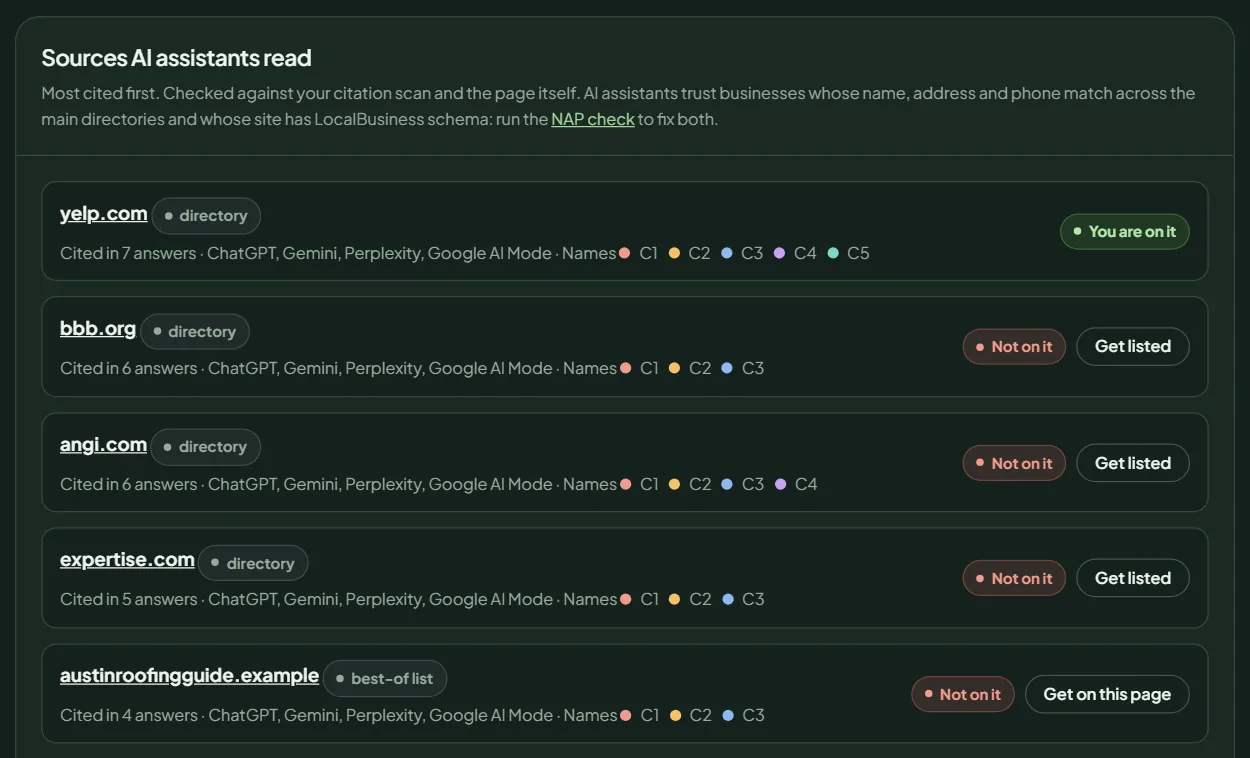Click Get on this page button
The image size is (1250, 758).
pos(1107,694)
